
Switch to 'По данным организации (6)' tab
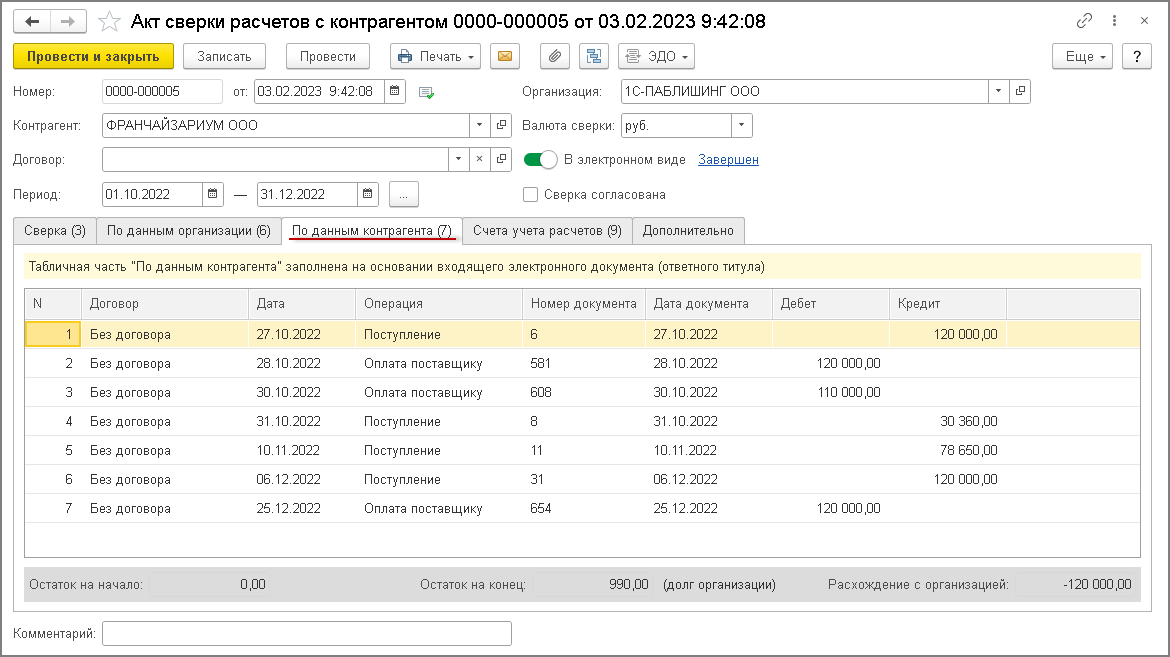coord(188,231)
